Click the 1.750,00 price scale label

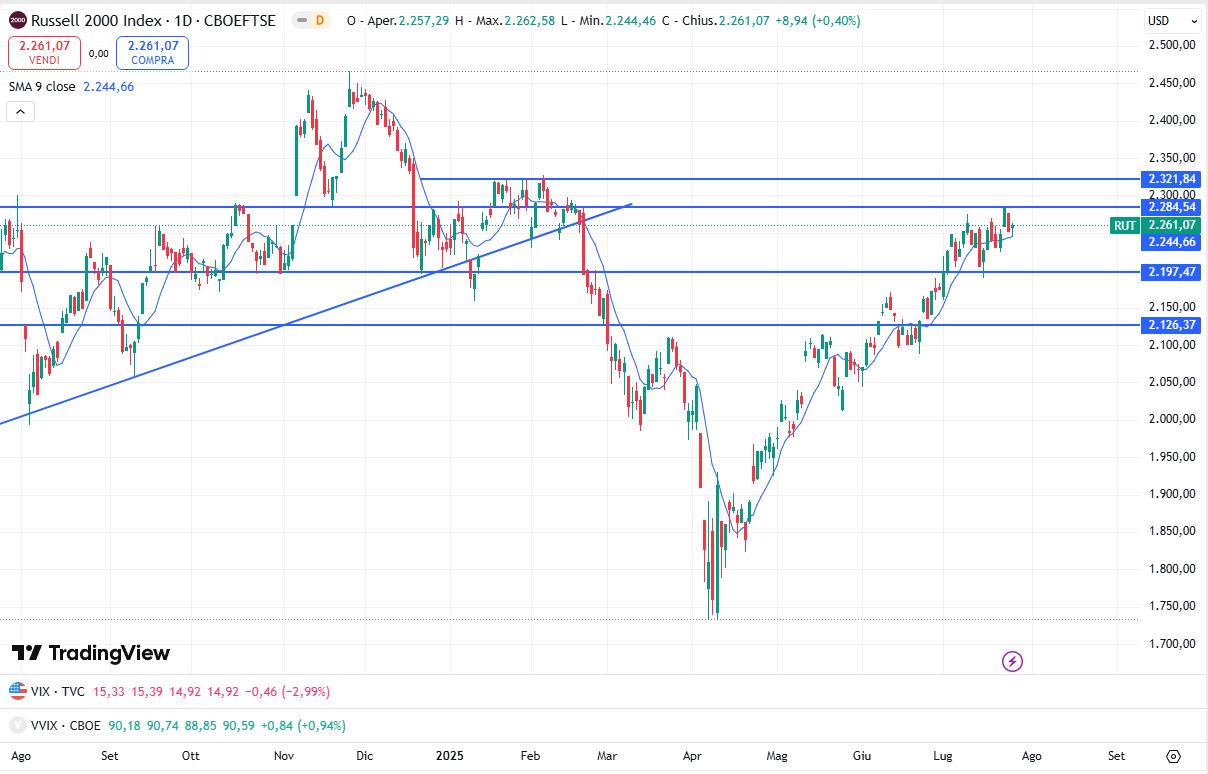[x=1172, y=606]
